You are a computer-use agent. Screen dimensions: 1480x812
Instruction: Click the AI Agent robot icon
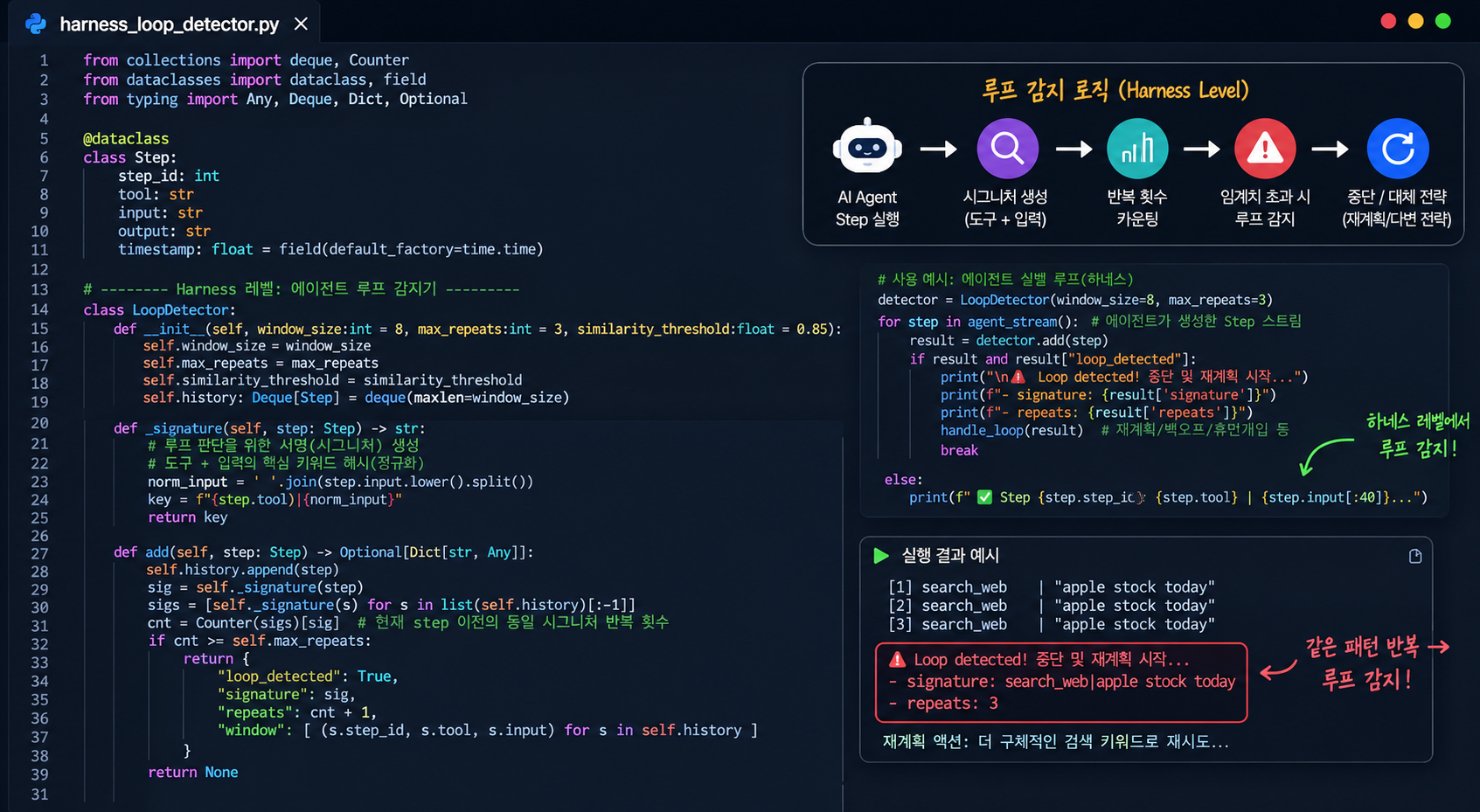(x=866, y=146)
